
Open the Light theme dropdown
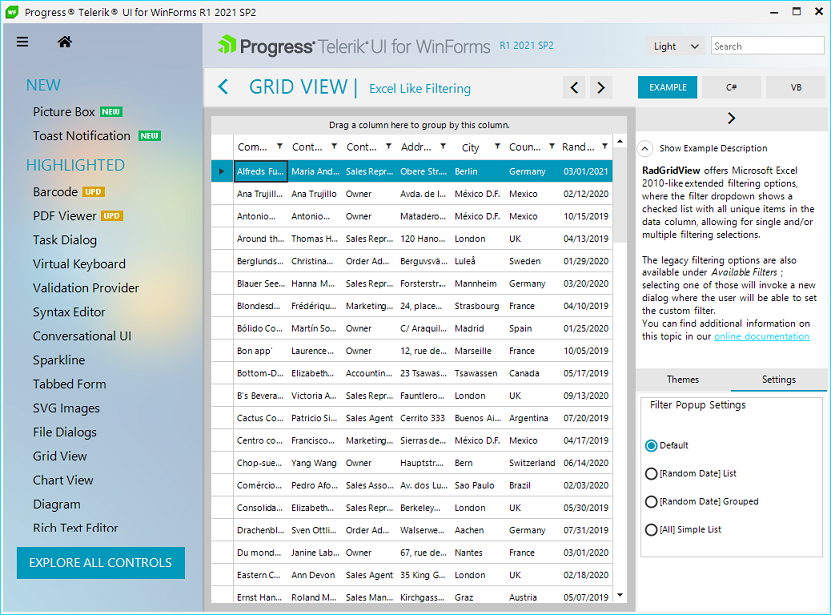coord(676,46)
